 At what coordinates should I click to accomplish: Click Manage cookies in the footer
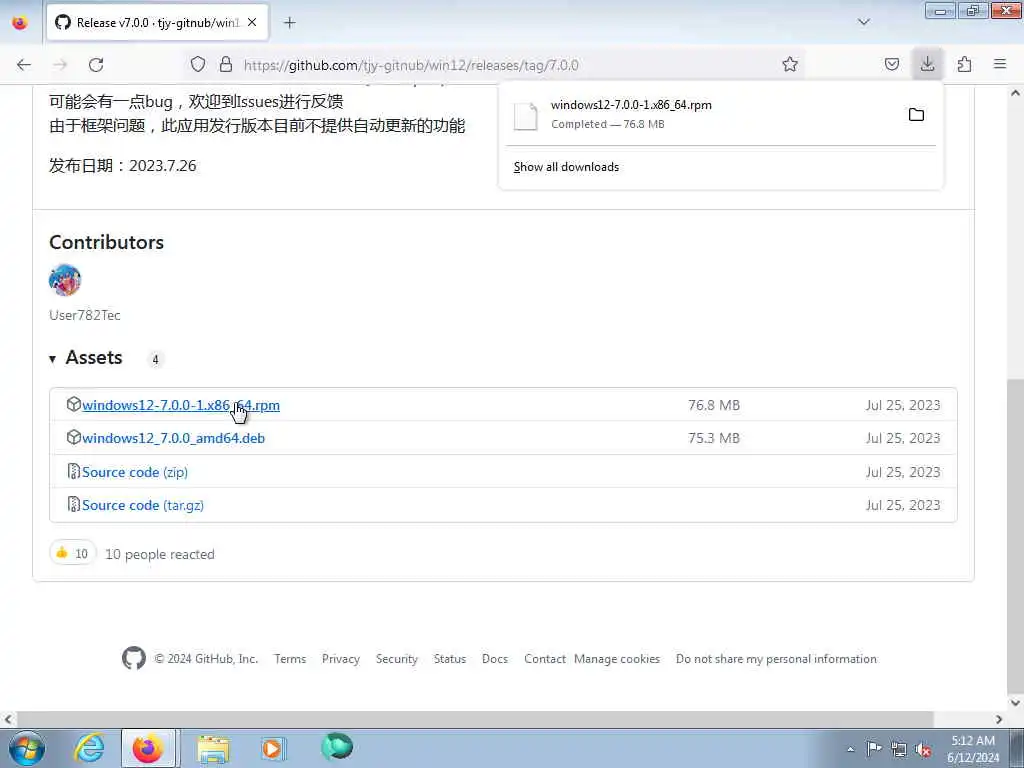pos(617,659)
